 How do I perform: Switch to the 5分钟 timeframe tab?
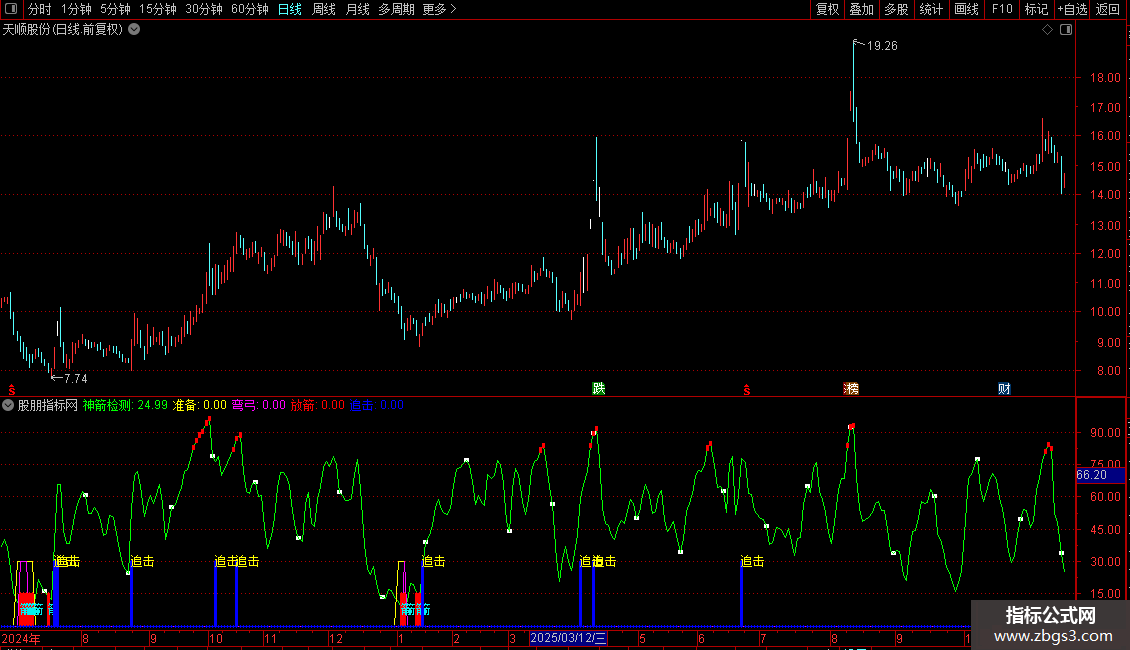[115, 9]
